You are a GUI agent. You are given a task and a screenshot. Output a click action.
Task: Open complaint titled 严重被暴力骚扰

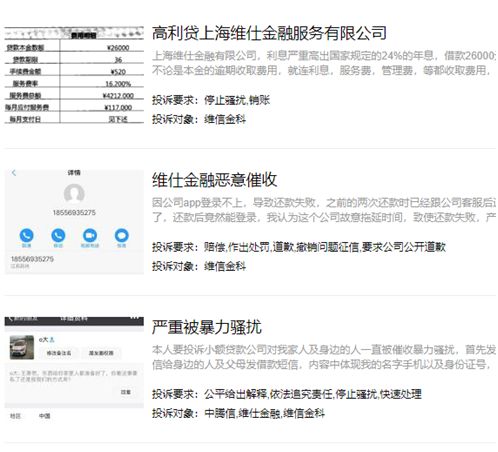207,327
